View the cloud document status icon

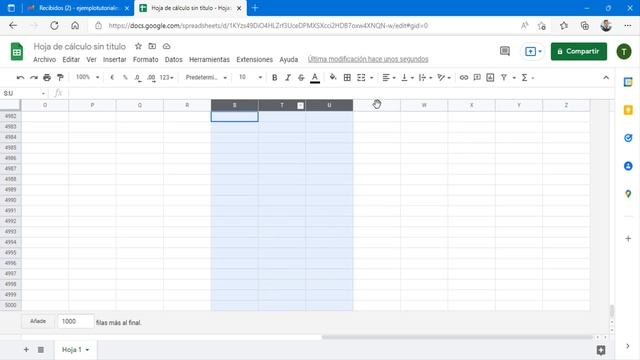[x=167, y=46]
